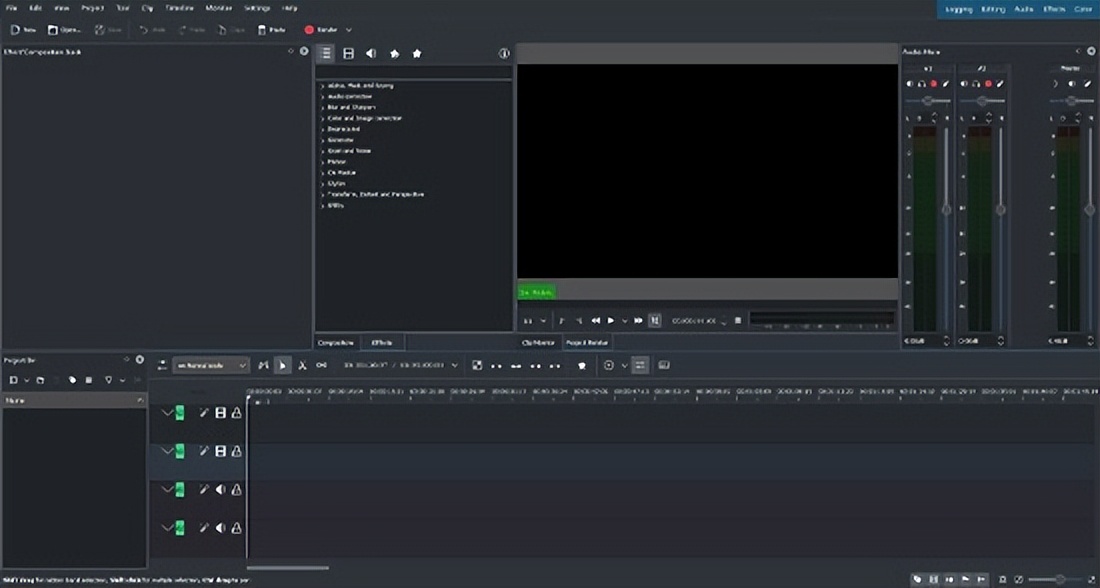This screenshot has height=588, width=1100.
Task: Select the Razor scissors tool
Action: tap(302, 366)
